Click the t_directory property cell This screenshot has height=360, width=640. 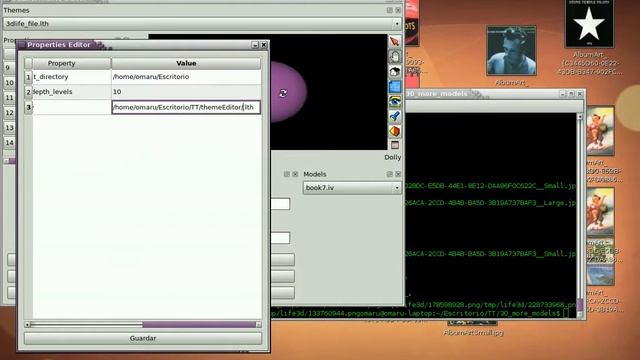click(71, 77)
